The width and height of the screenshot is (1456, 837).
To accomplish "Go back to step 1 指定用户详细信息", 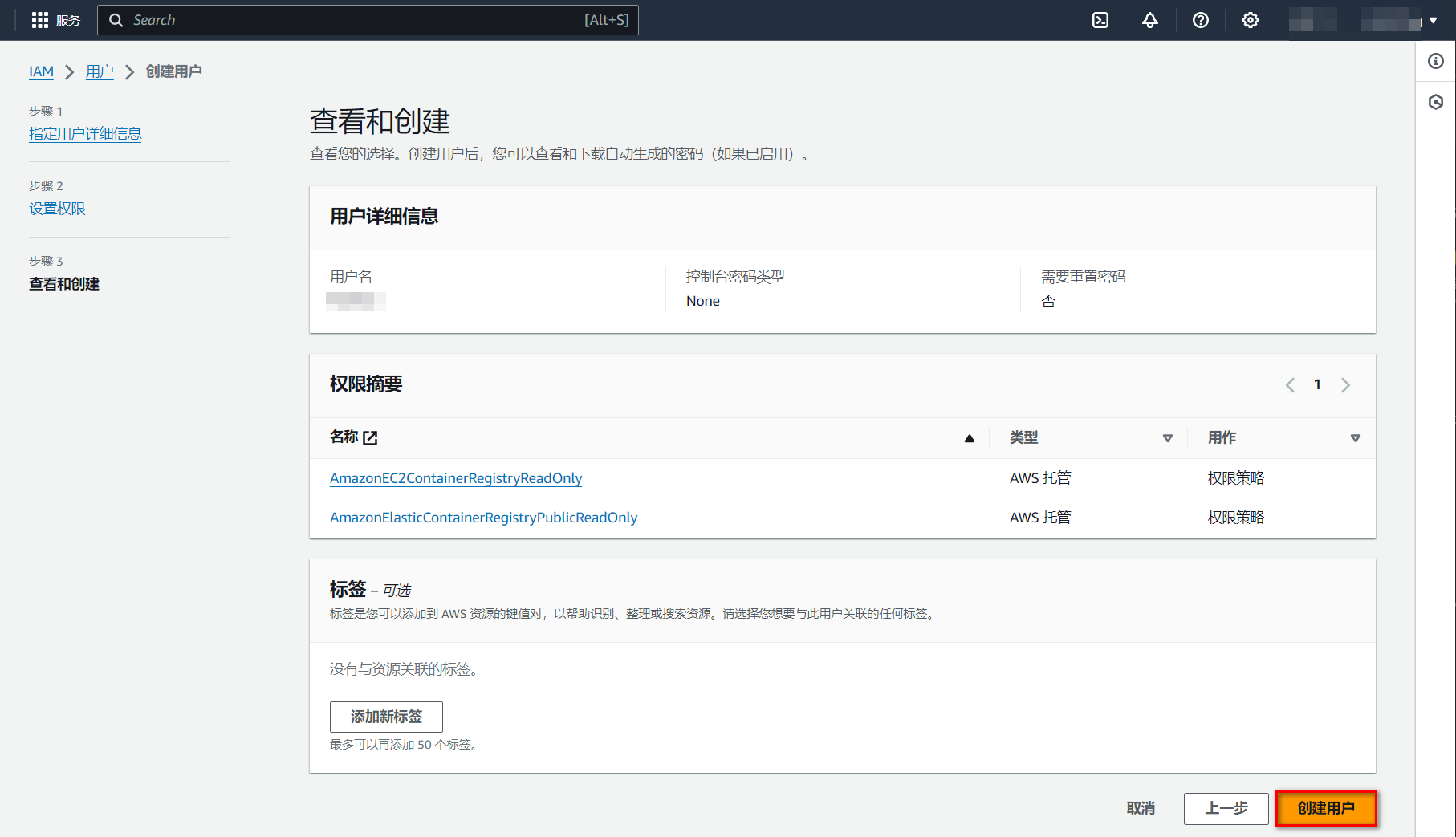I will (x=85, y=134).
